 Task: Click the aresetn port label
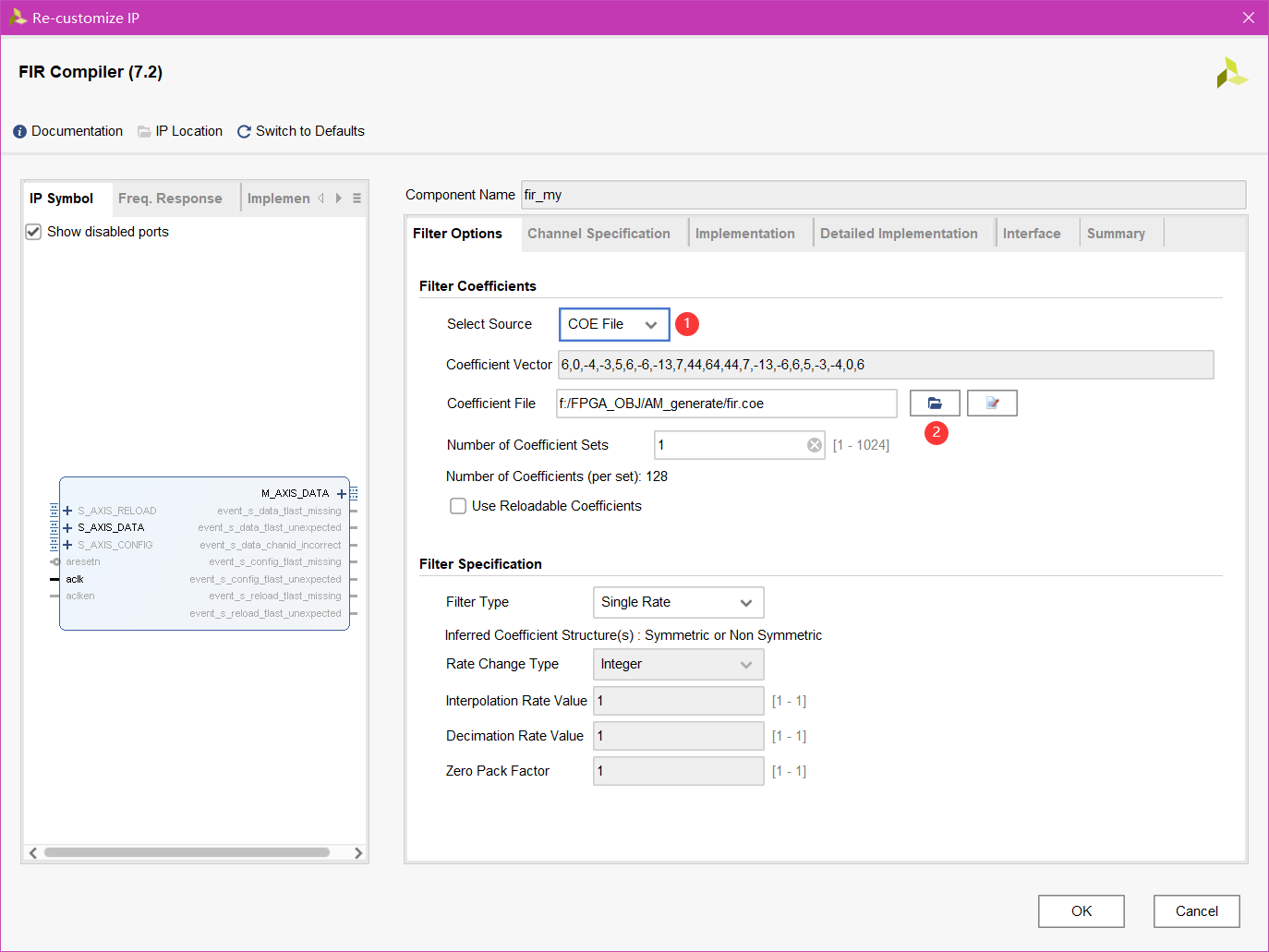[83, 562]
